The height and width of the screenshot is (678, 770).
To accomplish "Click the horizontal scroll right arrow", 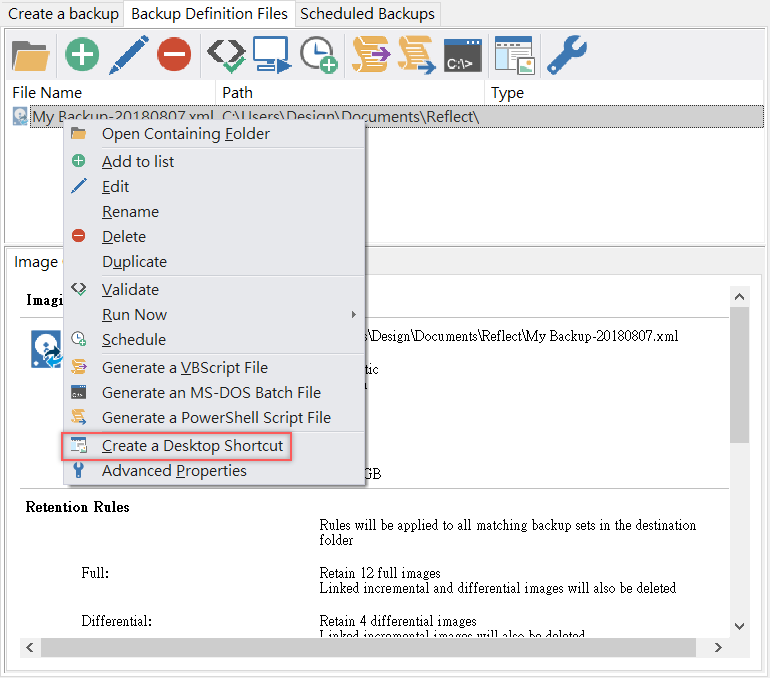I will point(718,648).
